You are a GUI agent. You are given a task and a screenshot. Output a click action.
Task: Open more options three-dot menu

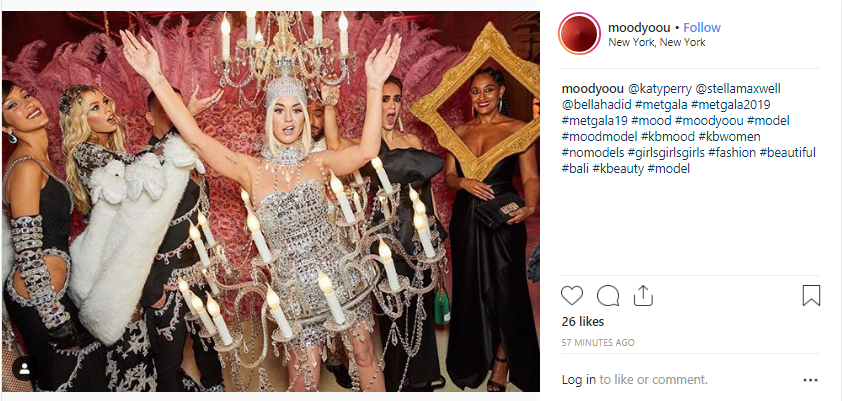(x=810, y=380)
